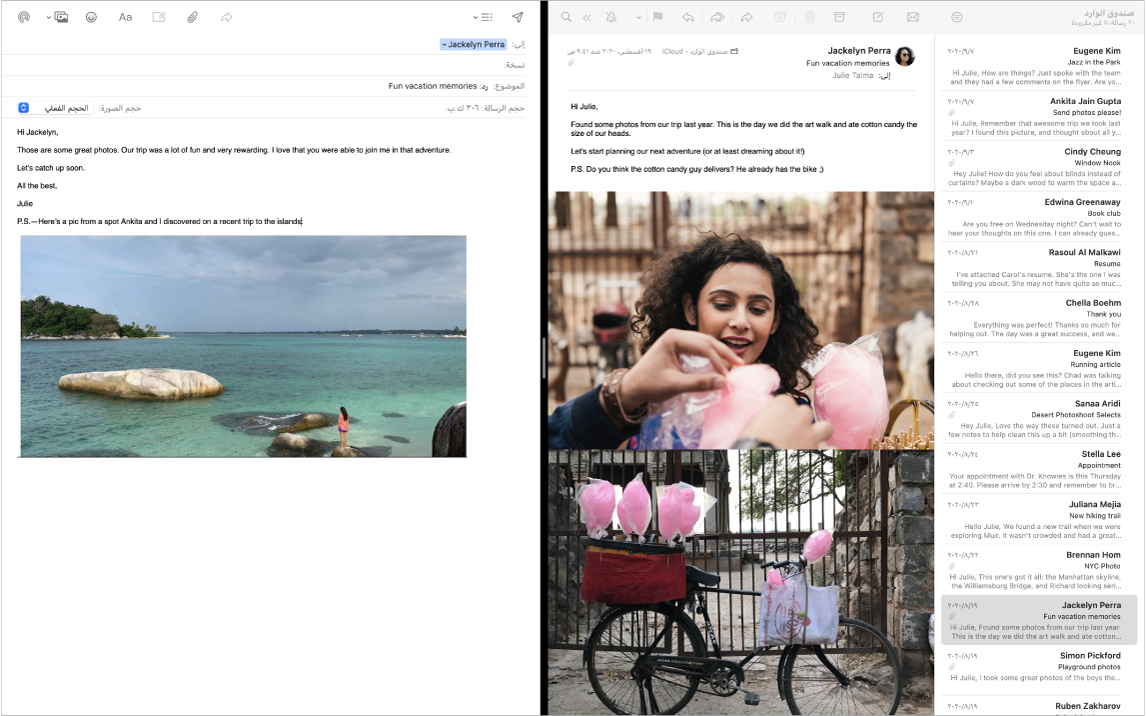1146x716 pixels.
Task: Open the image size popup (الحجم الفعلي)
Action: [x=55, y=108]
